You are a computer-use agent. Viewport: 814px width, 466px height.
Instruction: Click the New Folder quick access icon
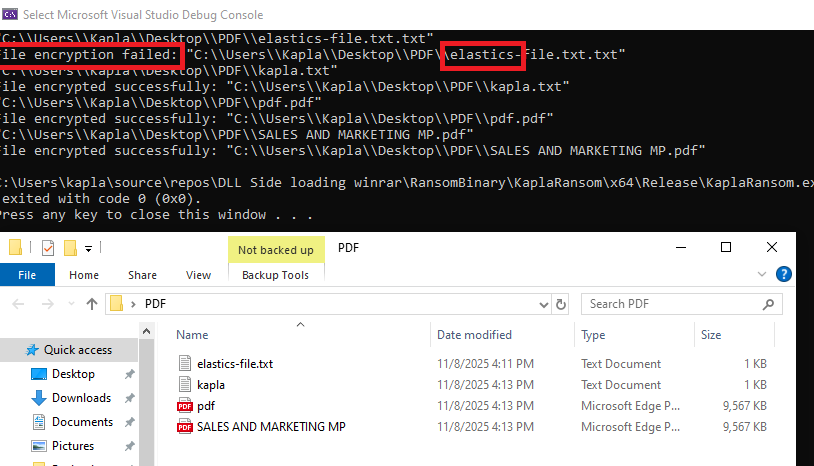(x=70, y=248)
